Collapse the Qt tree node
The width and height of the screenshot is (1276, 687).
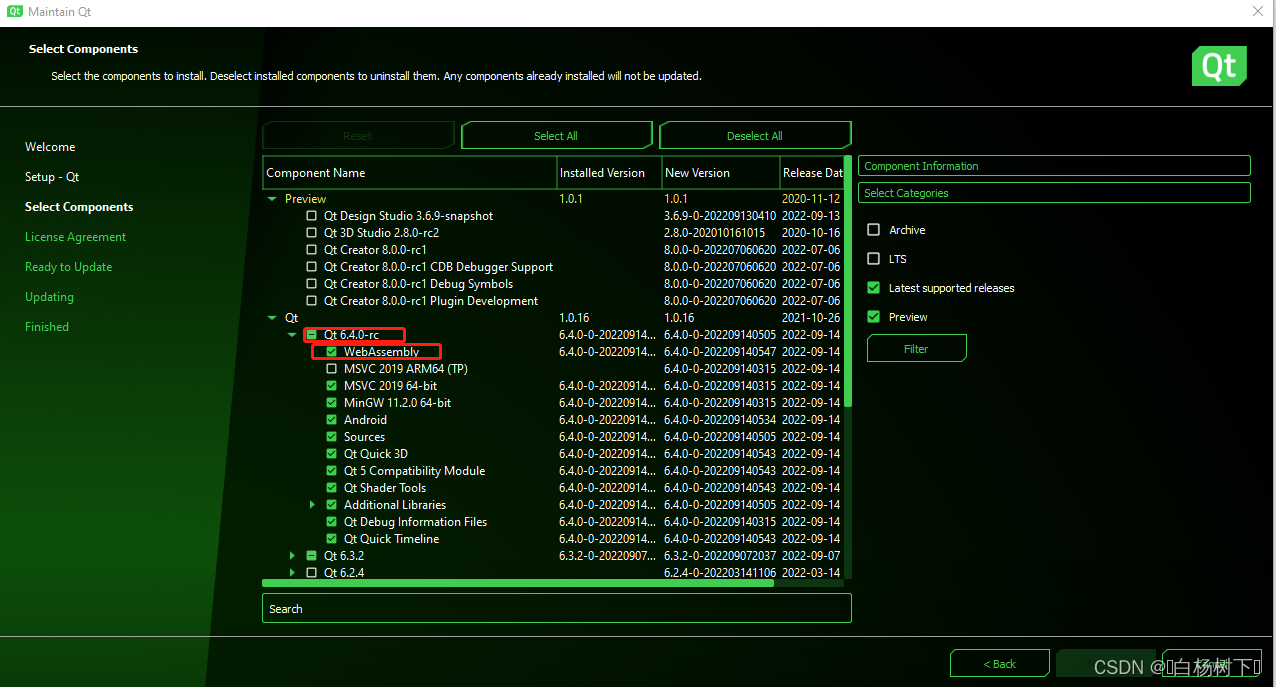click(x=272, y=318)
